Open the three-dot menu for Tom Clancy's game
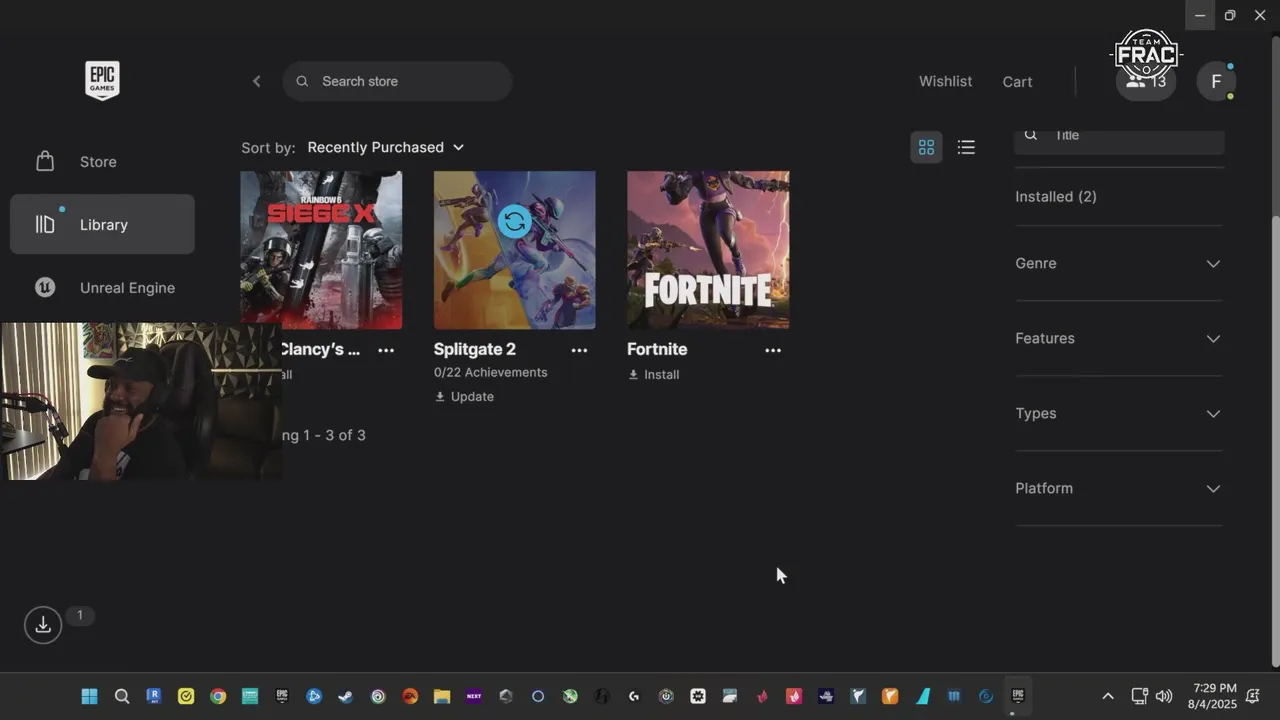The height and width of the screenshot is (720, 1280). point(386,350)
